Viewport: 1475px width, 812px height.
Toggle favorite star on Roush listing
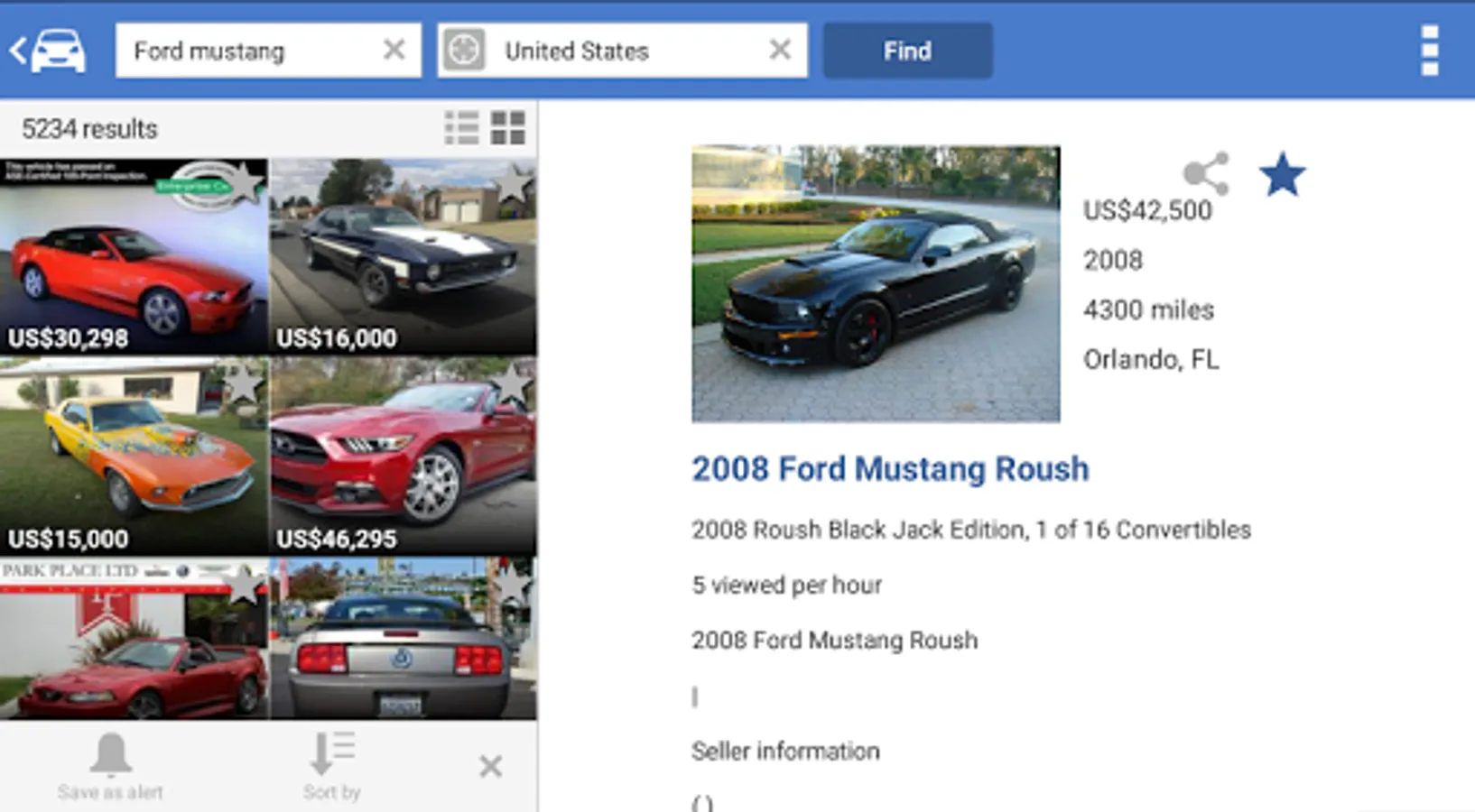1282,174
